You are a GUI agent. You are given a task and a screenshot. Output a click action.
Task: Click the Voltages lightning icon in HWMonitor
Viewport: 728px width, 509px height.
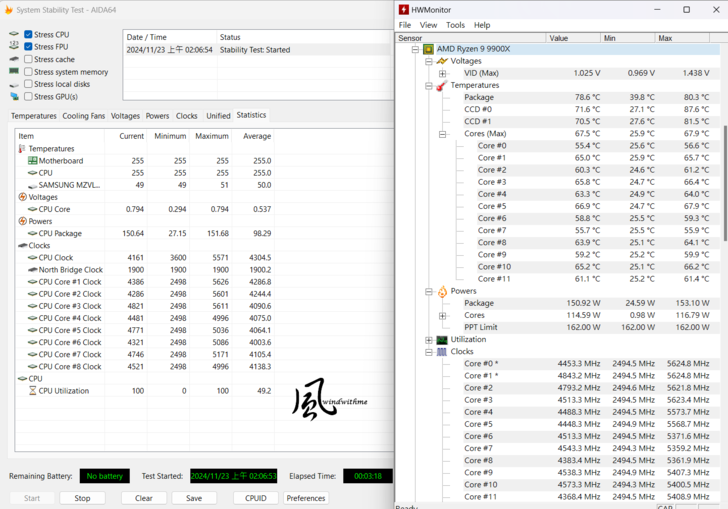pyautogui.click(x=441, y=61)
